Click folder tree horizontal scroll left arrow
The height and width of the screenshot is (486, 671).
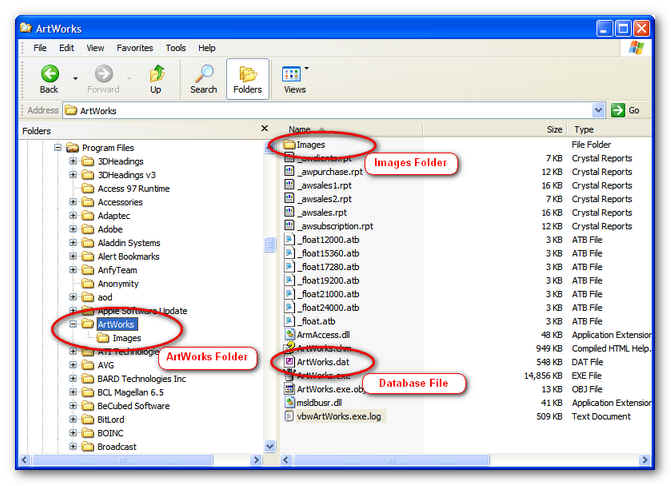tap(24, 460)
